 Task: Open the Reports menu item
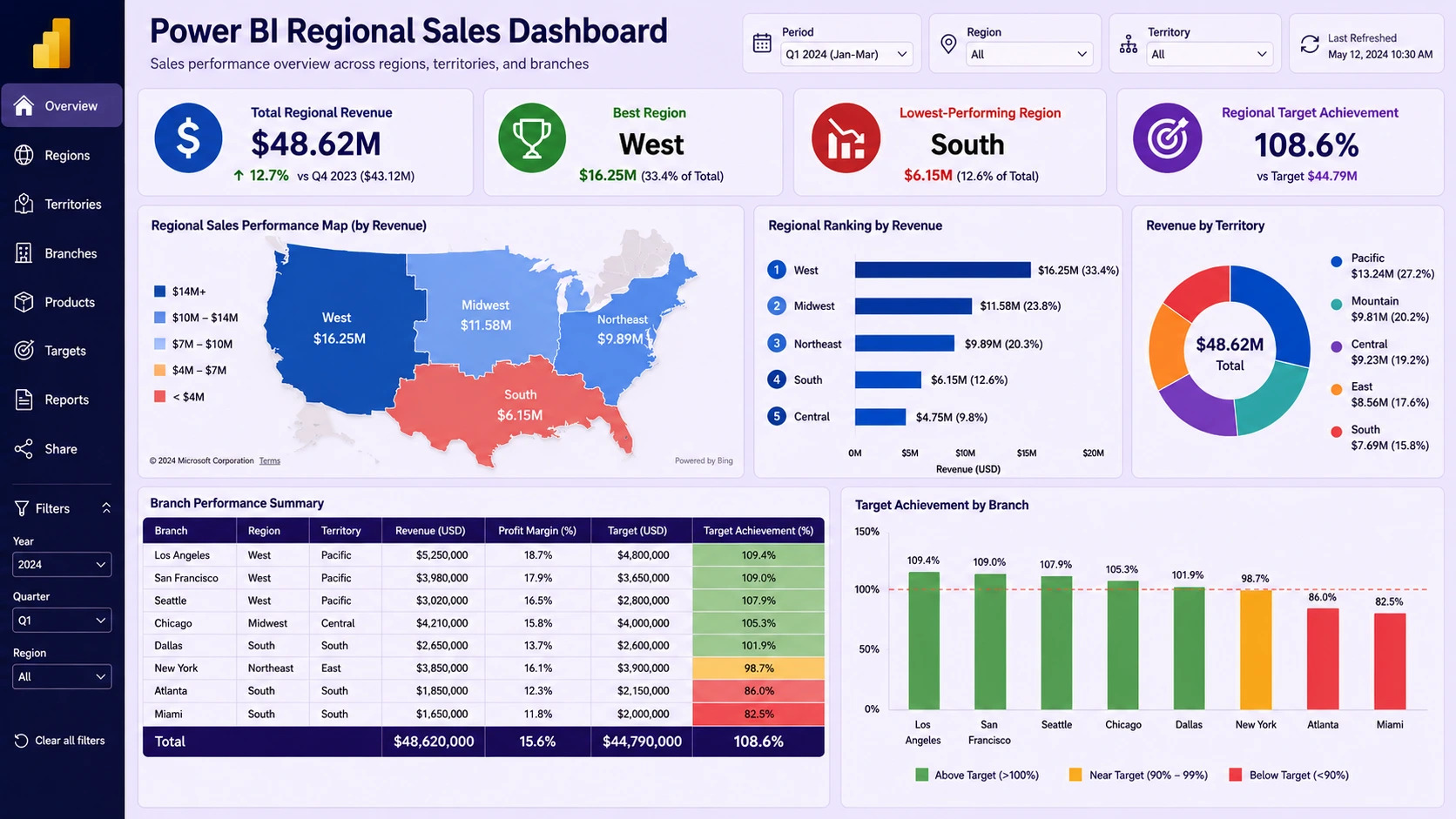pos(62,399)
